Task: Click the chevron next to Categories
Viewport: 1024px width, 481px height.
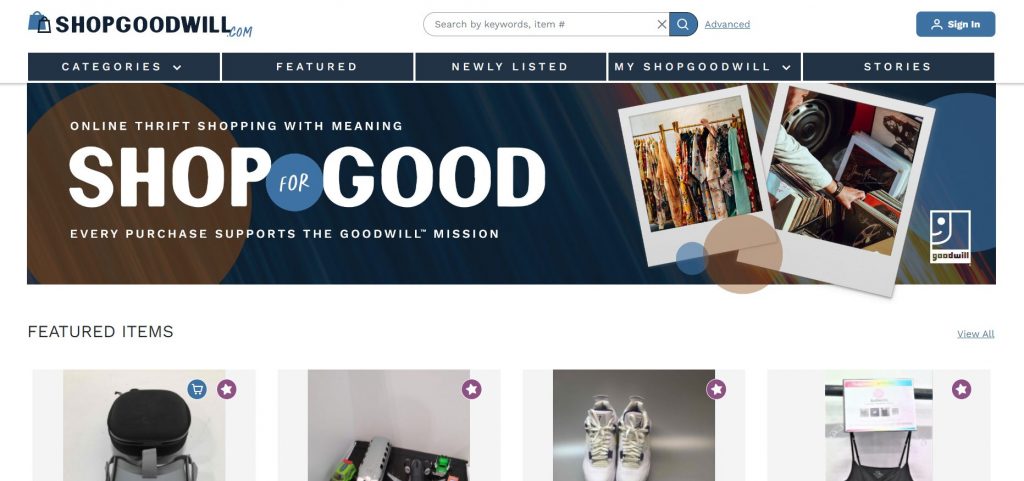Action: [x=177, y=67]
